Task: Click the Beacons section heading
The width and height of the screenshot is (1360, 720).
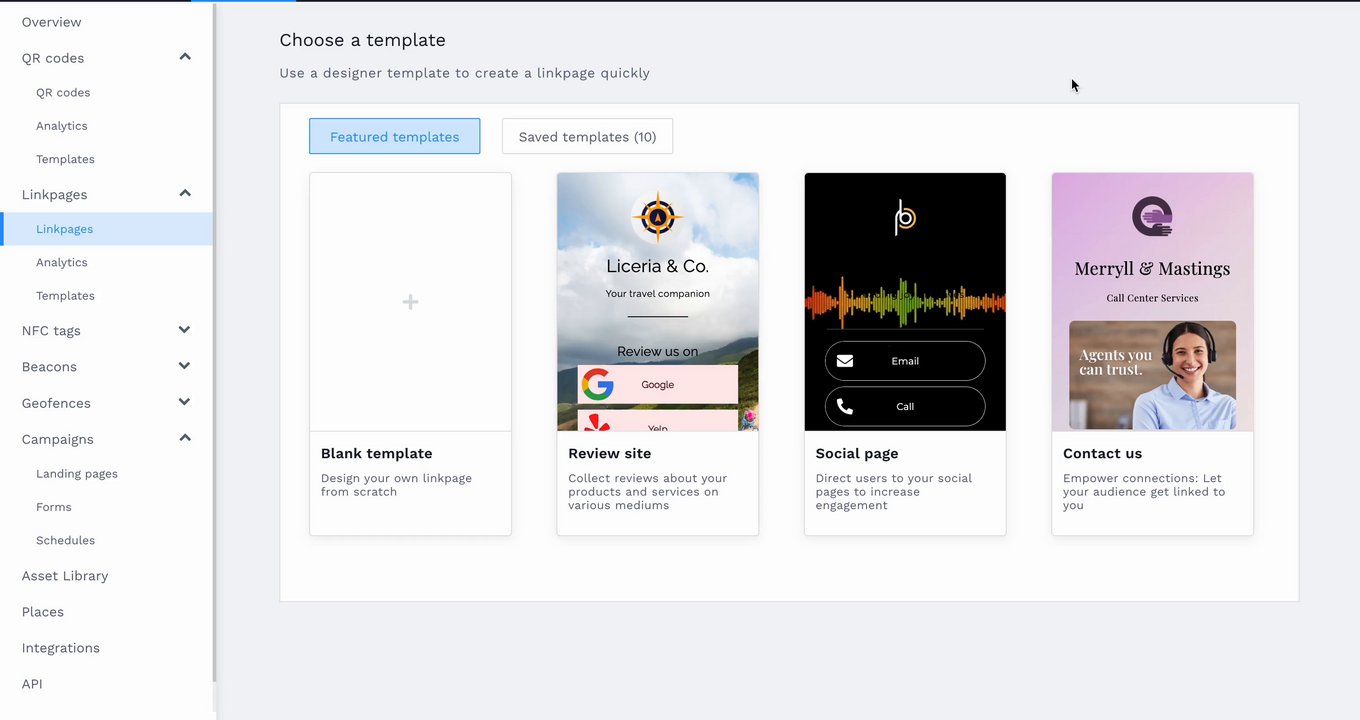Action: pos(49,367)
